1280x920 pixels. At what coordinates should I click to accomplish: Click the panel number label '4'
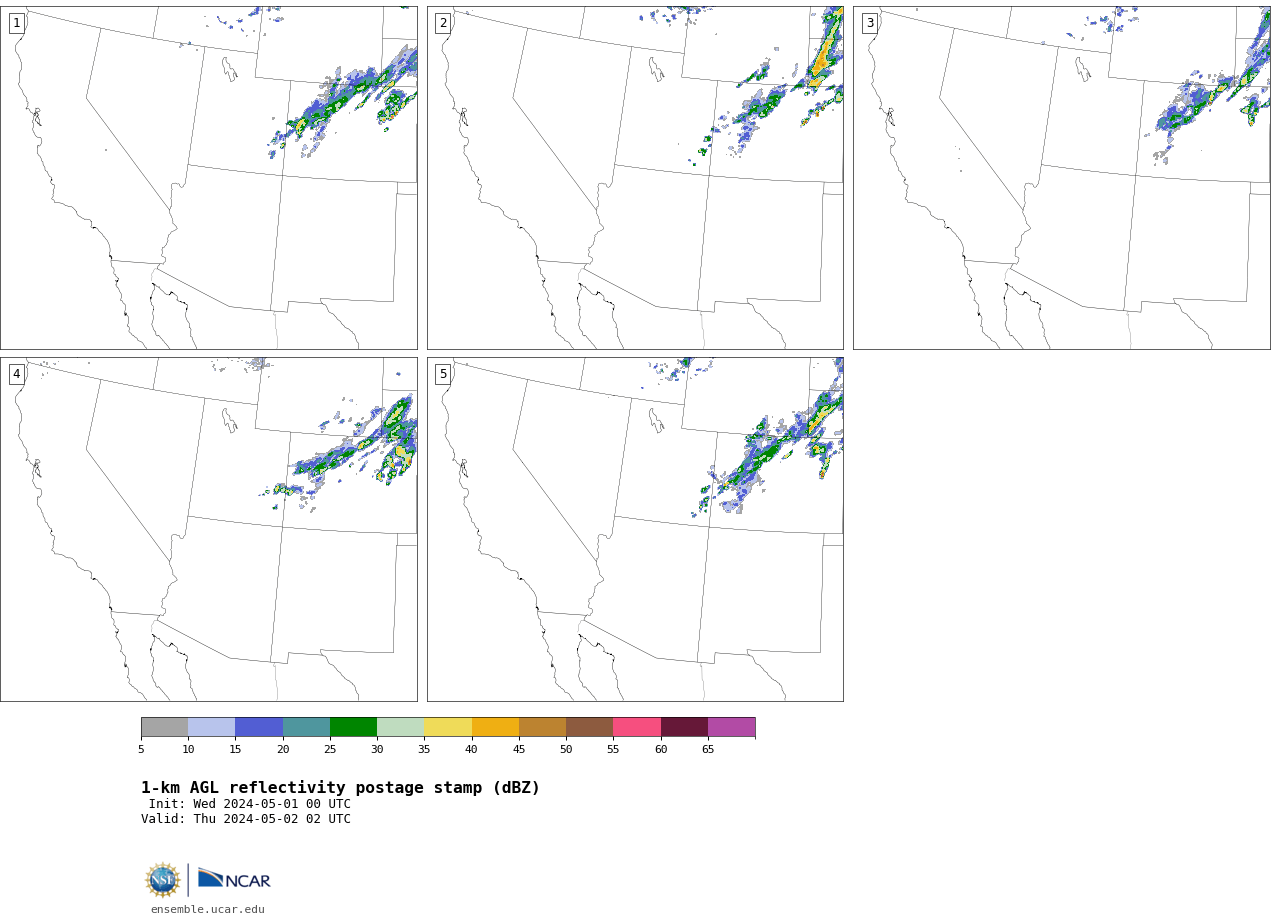pyautogui.click(x=17, y=374)
